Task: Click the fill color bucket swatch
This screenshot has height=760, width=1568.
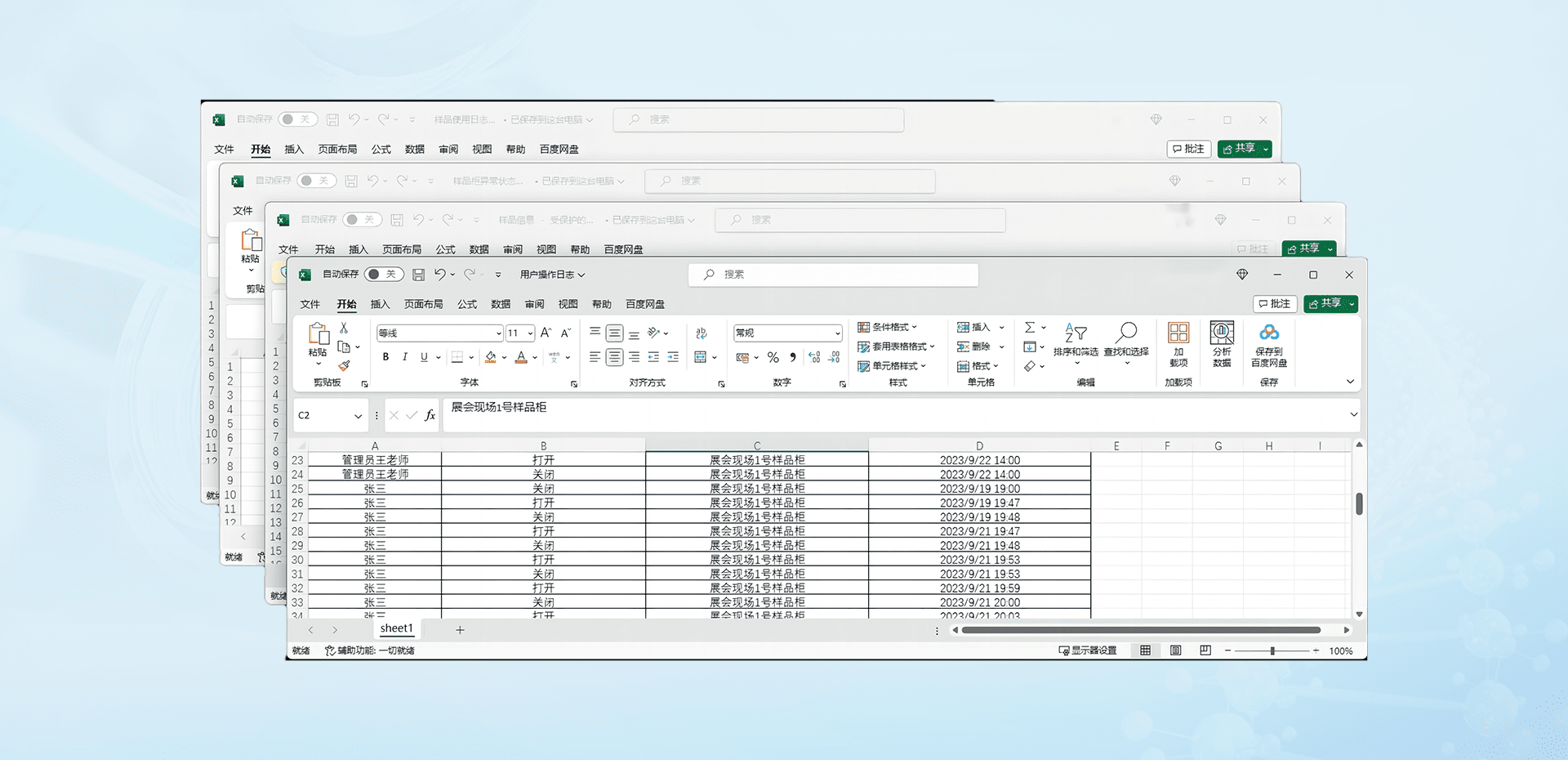Action: [490, 357]
